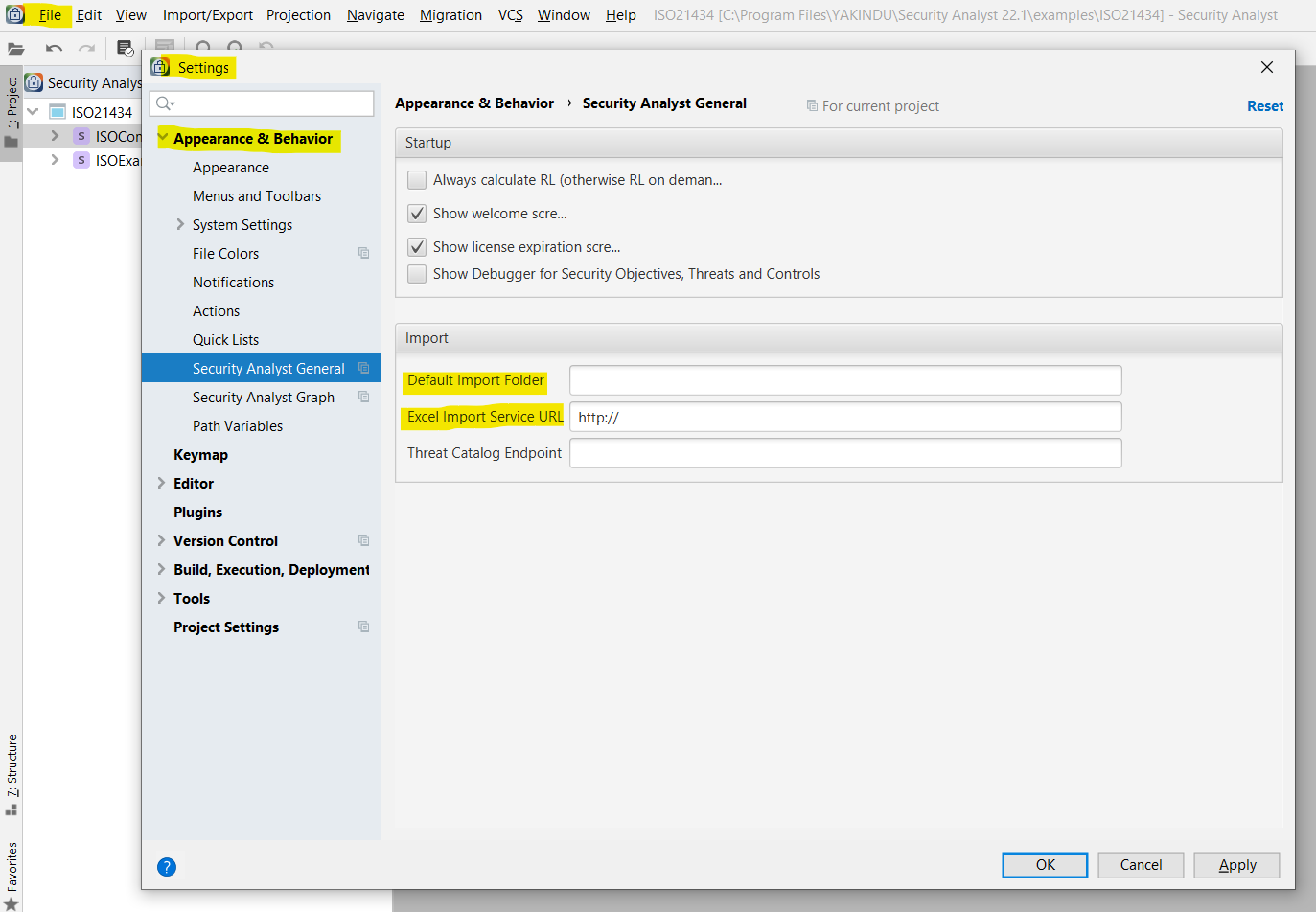Click the open folder toolbar icon

point(15,48)
